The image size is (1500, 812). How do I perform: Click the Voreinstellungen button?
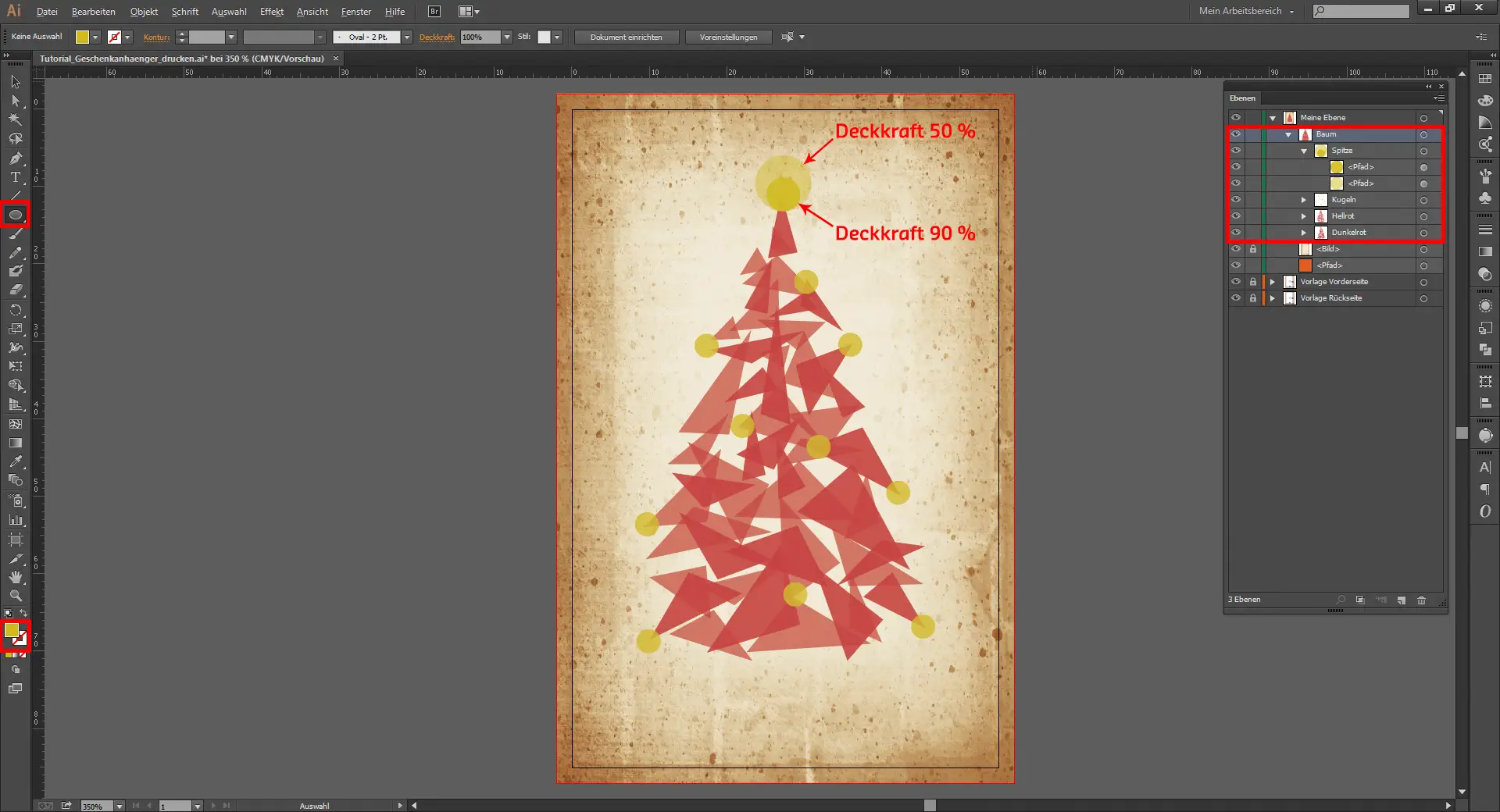[728, 37]
